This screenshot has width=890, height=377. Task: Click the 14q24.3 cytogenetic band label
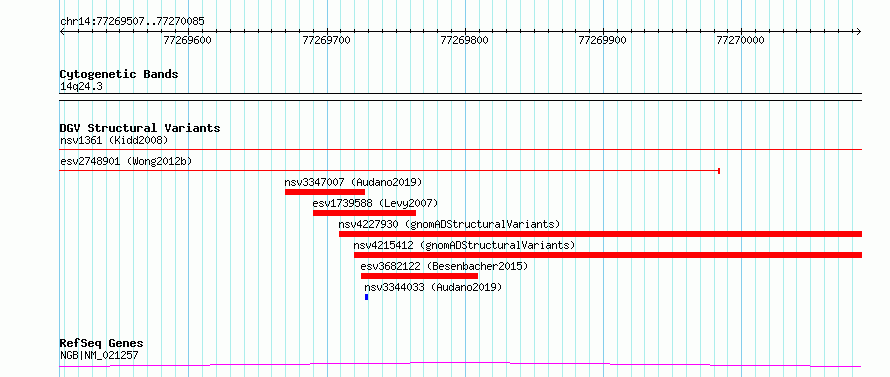(x=81, y=86)
